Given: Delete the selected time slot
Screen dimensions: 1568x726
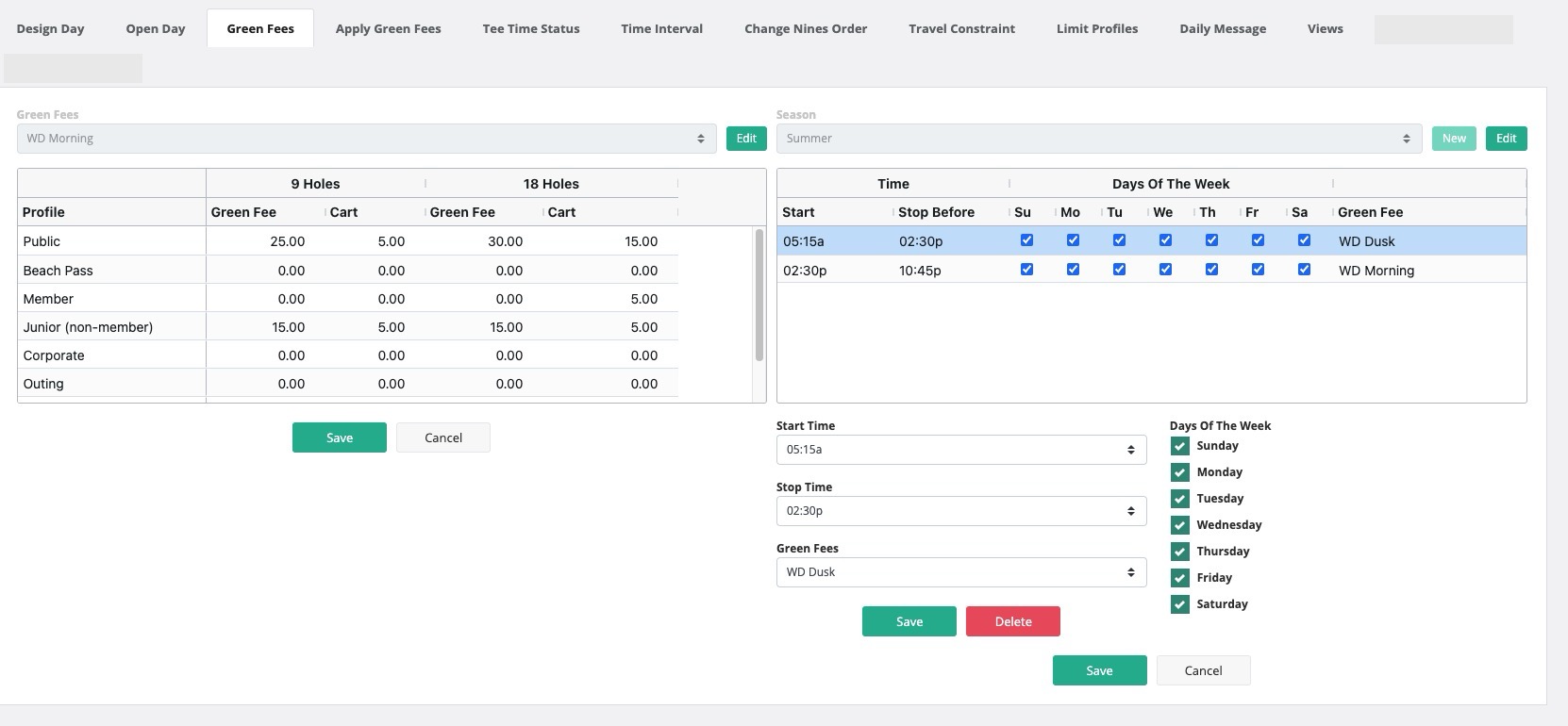Looking at the screenshot, I should [1013, 621].
